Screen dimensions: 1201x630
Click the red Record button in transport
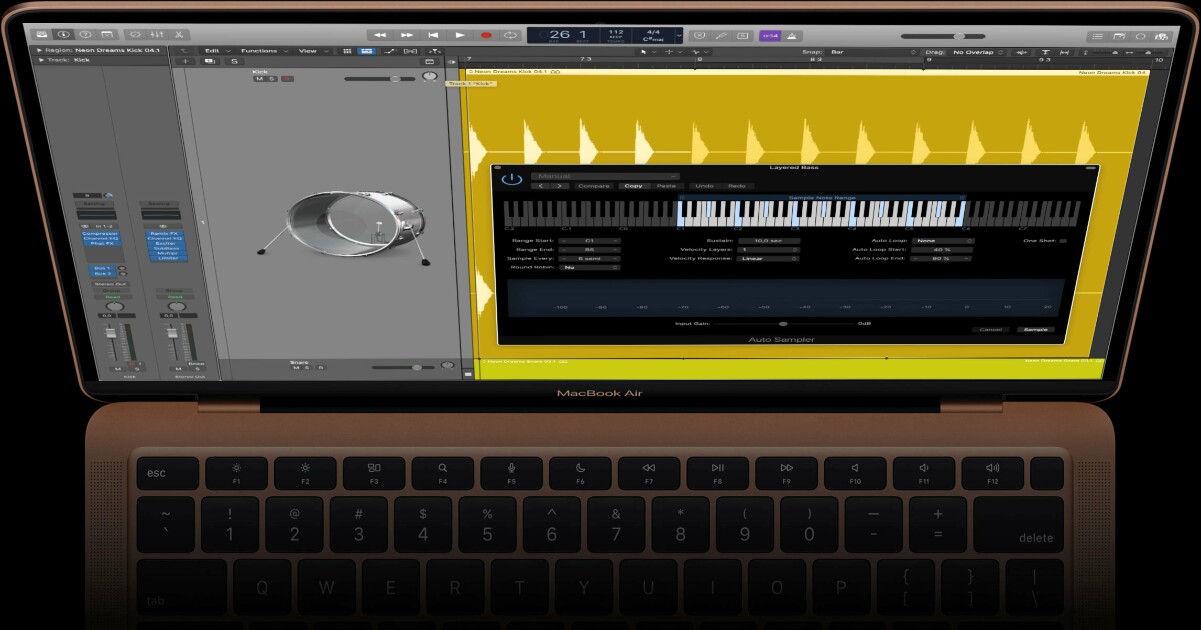point(486,35)
